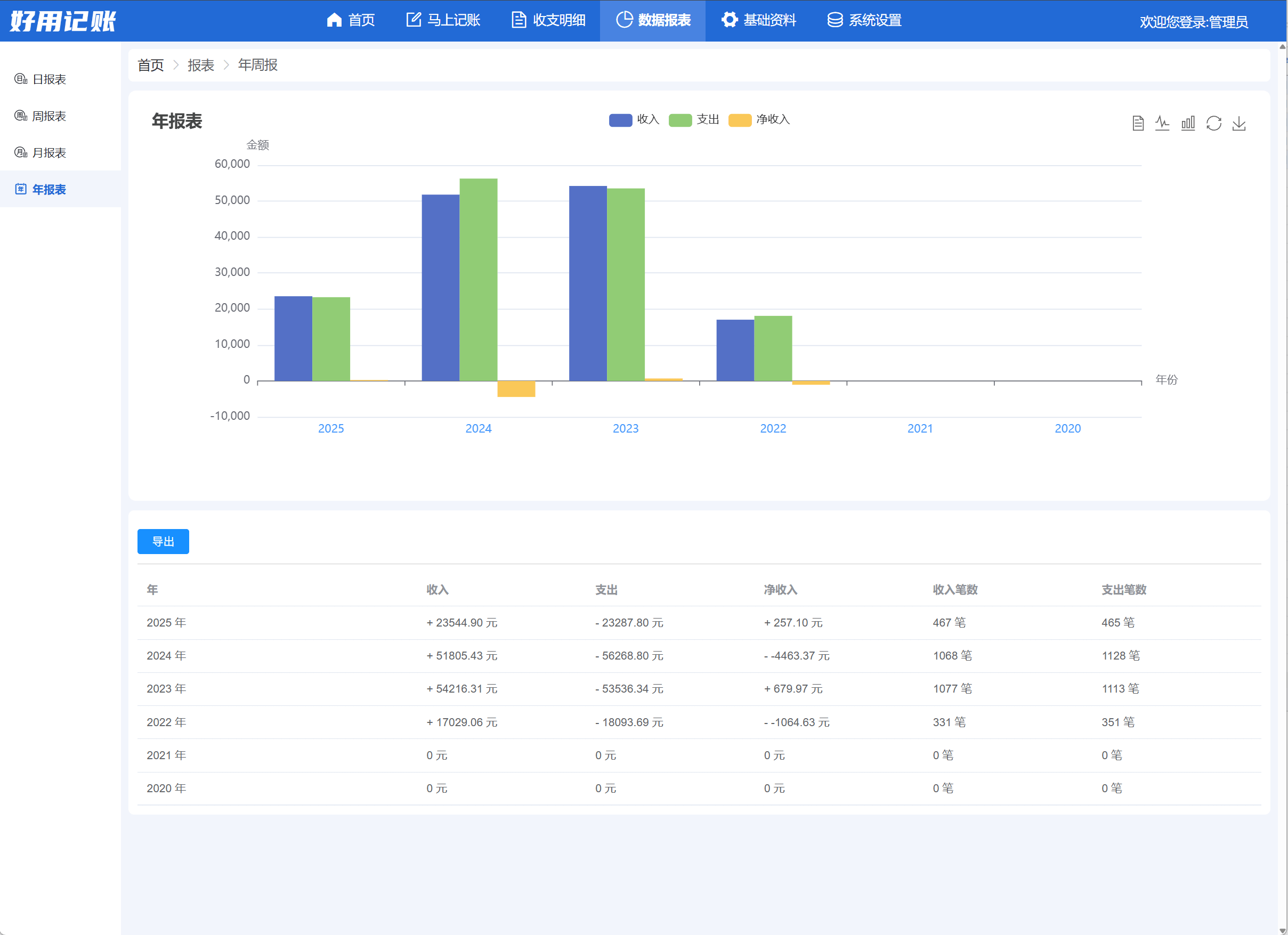Toggle the 收入 legend series
Screen dimensions: 1288x935
coord(634,120)
